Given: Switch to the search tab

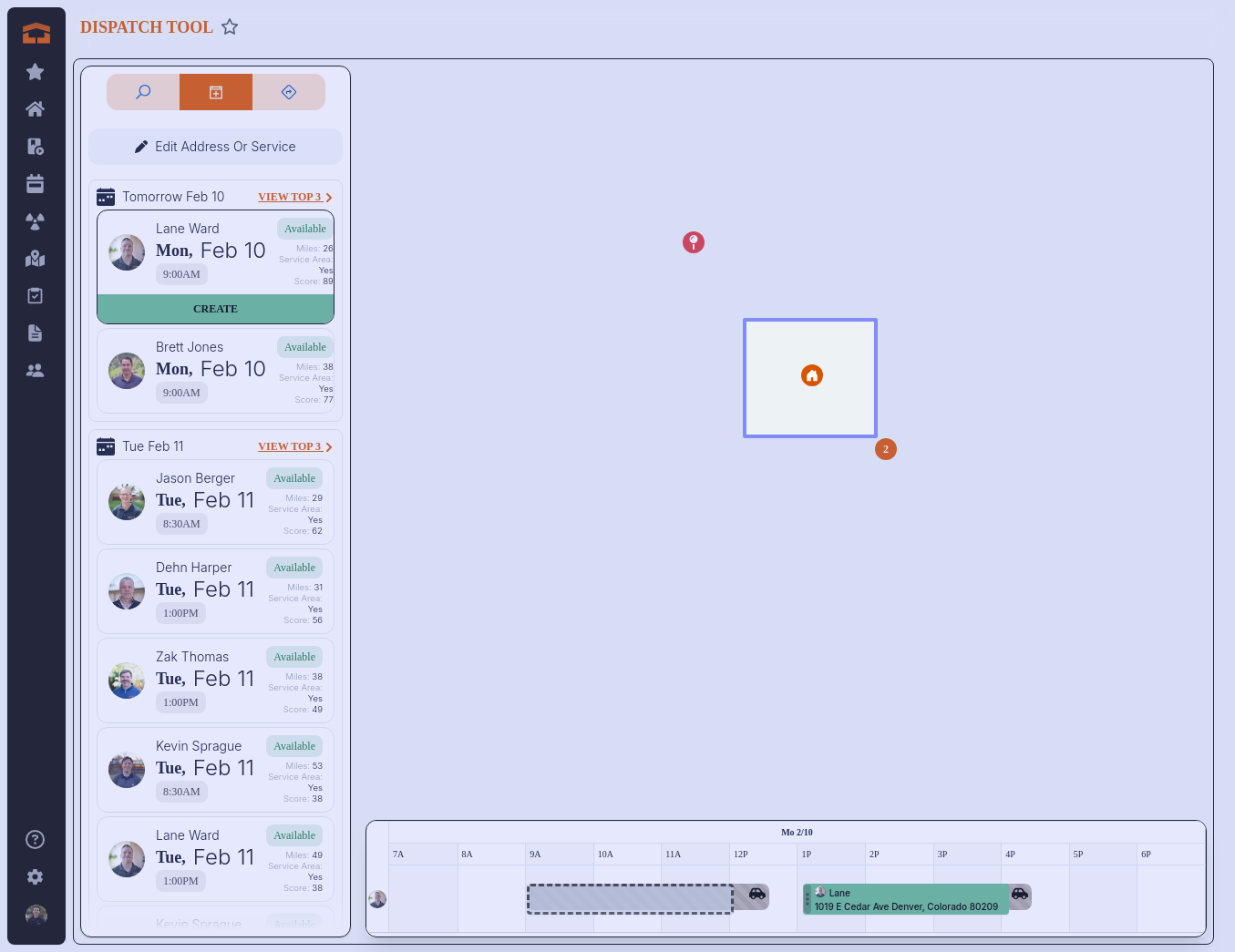Looking at the screenshot, I should (x=143, y=92).
